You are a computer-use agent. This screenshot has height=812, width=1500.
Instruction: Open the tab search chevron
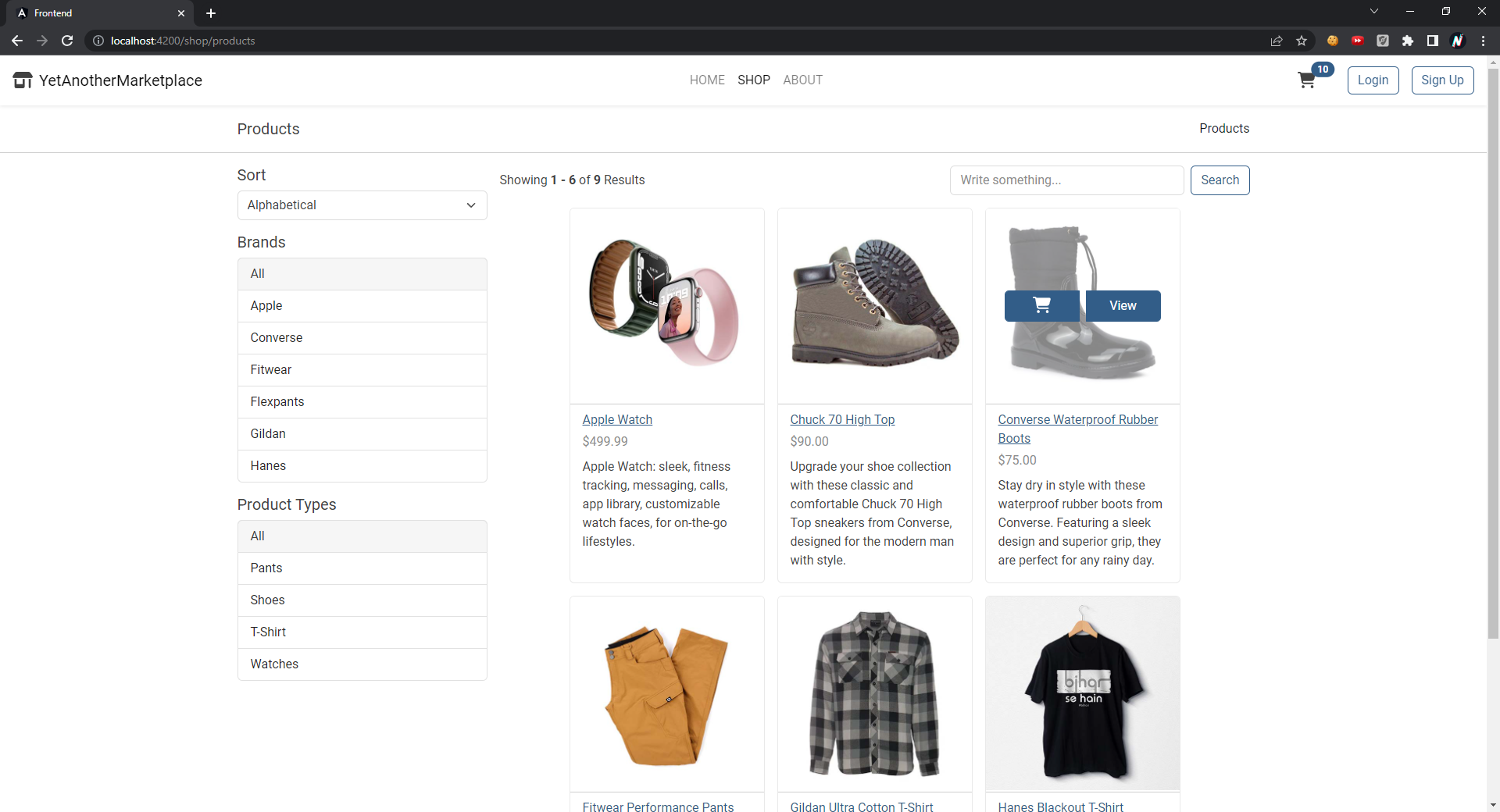click(1374, 11)
